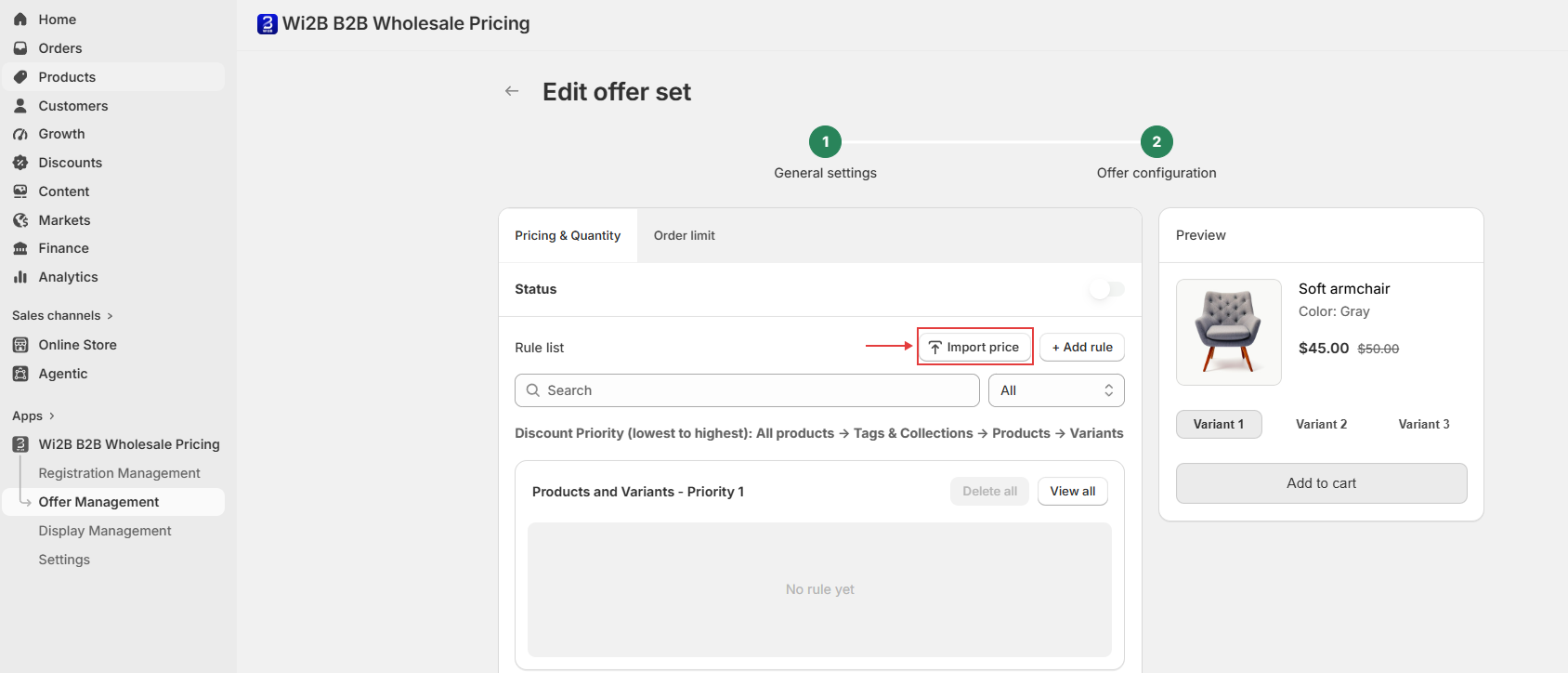Screen dimensions: 1568x673
Task: Expand Sales channels chevron
Action: [x=110, y=316]
